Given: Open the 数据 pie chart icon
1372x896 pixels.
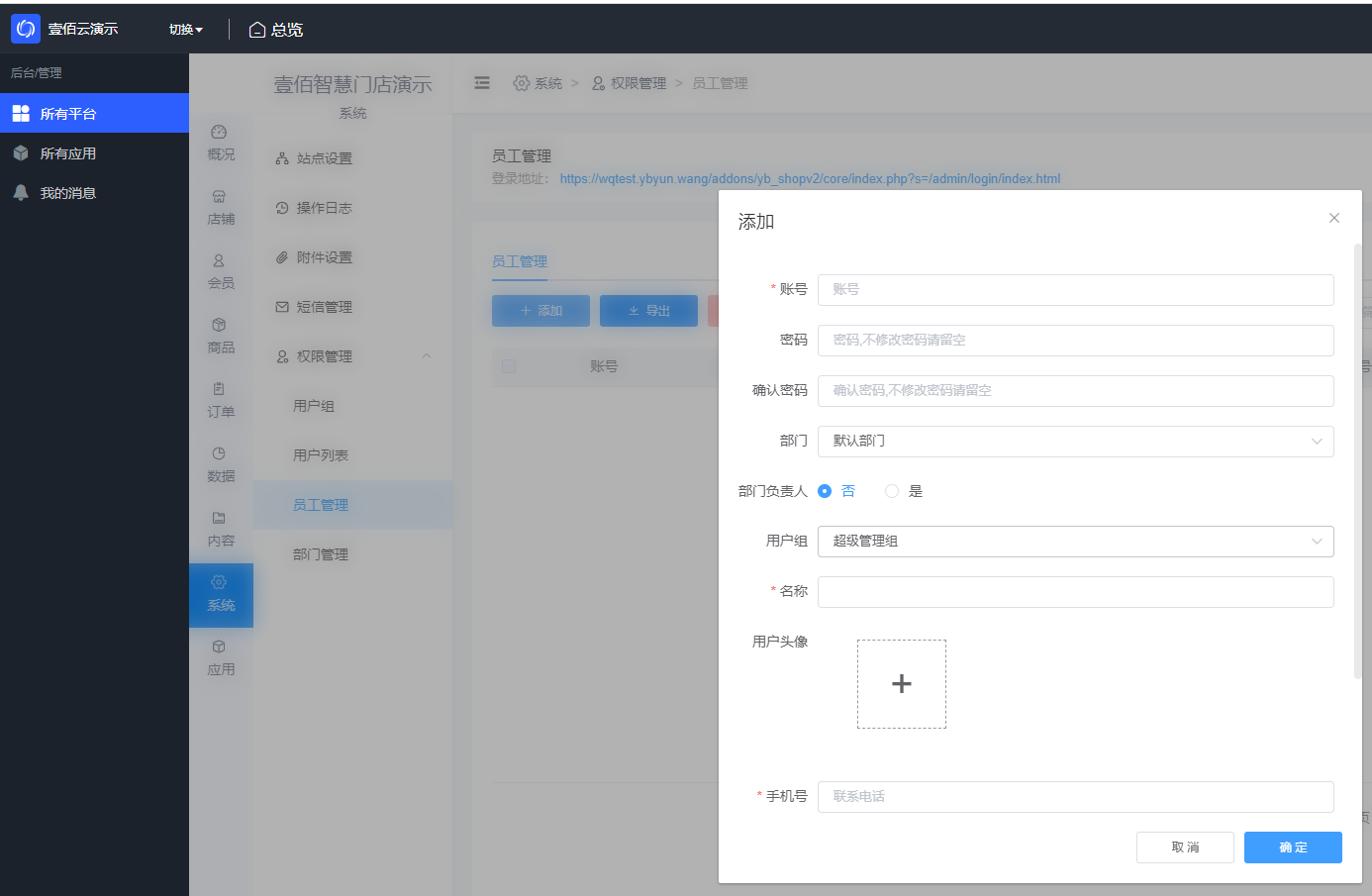Looking at the screenshot, I should click(219, 454).
